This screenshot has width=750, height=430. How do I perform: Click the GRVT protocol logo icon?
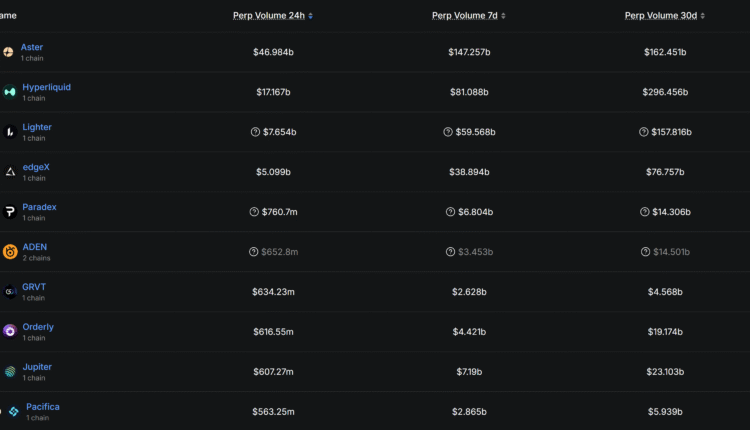pos(10,291)
